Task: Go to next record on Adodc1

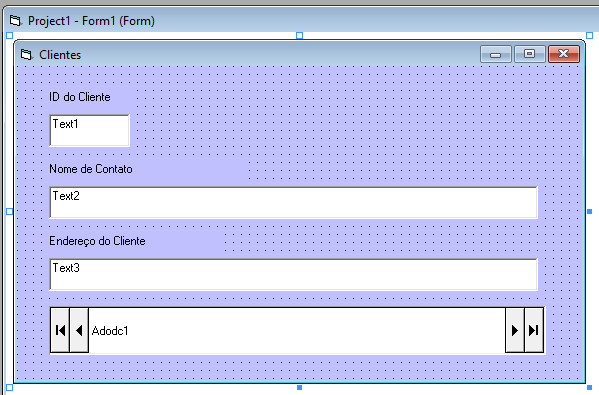Action: point(515,330)
